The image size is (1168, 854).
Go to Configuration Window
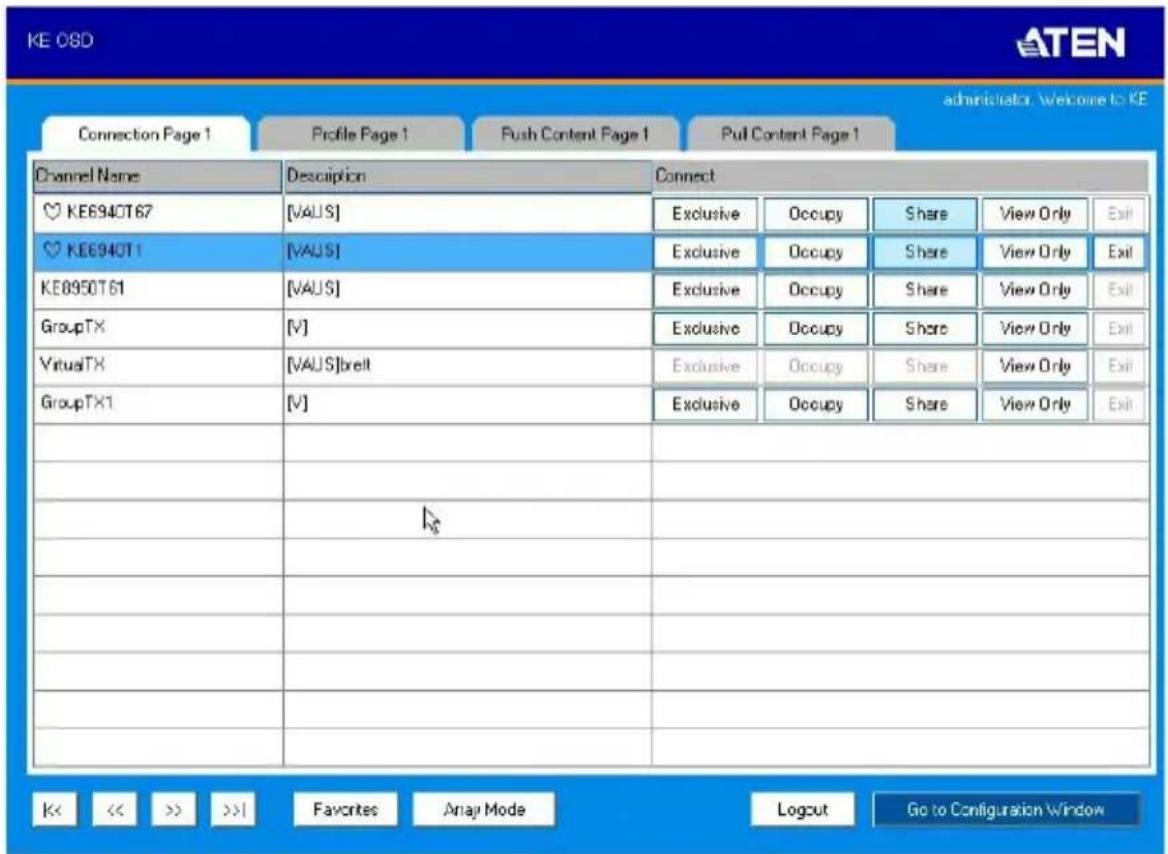pos(1006,810)
